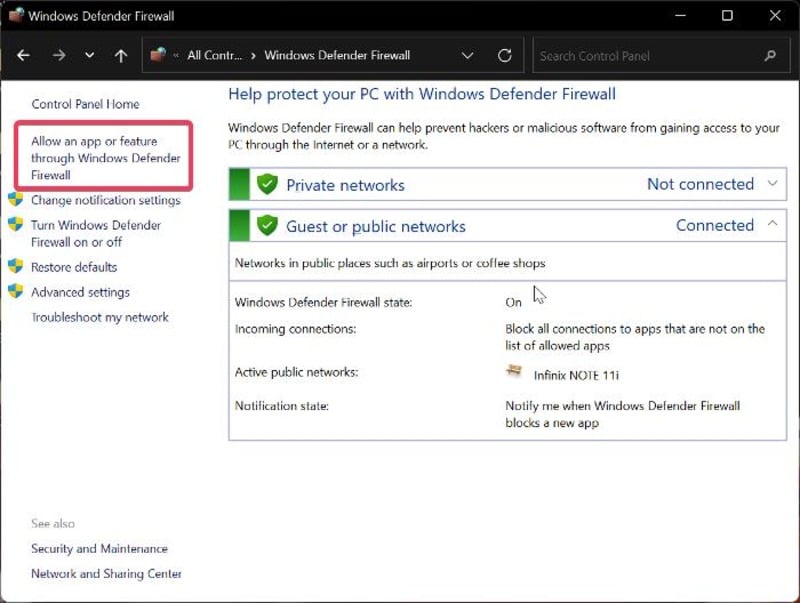
Task: Open Network and Sharing Center link
Action: (x=106, y=573)
